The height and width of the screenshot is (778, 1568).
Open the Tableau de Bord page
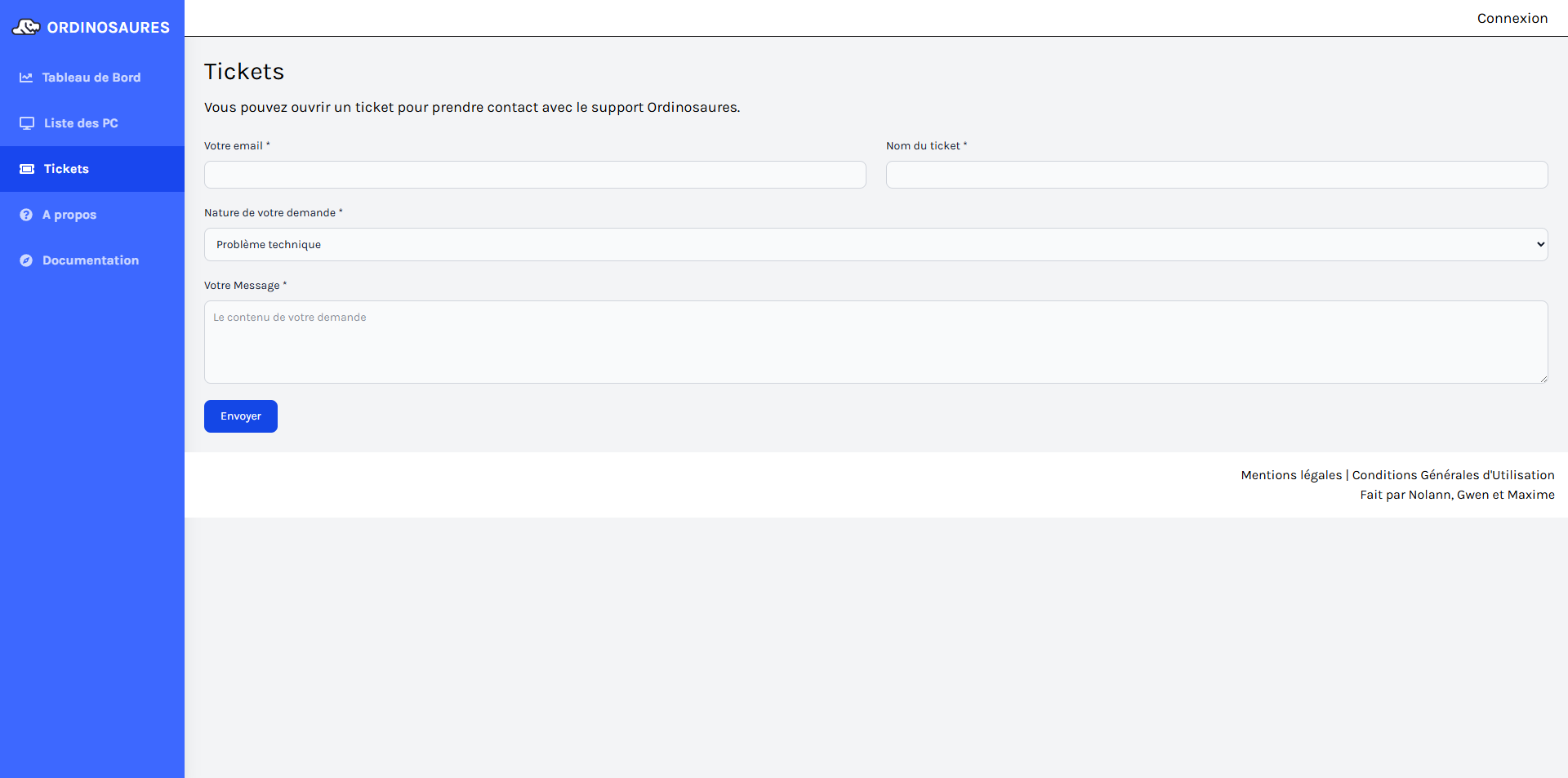tap(91, 78)
